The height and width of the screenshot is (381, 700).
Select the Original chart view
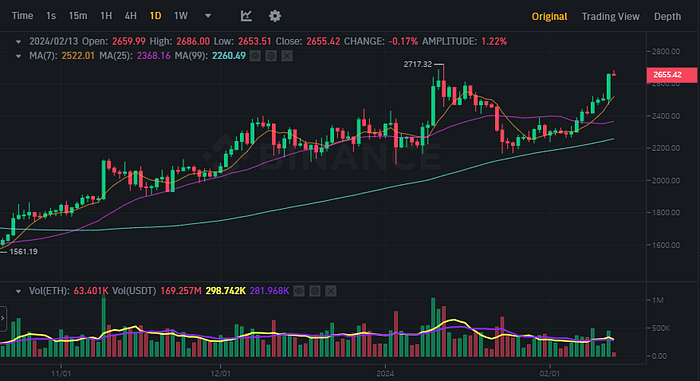pyautogui.click(x=549, y=17)
